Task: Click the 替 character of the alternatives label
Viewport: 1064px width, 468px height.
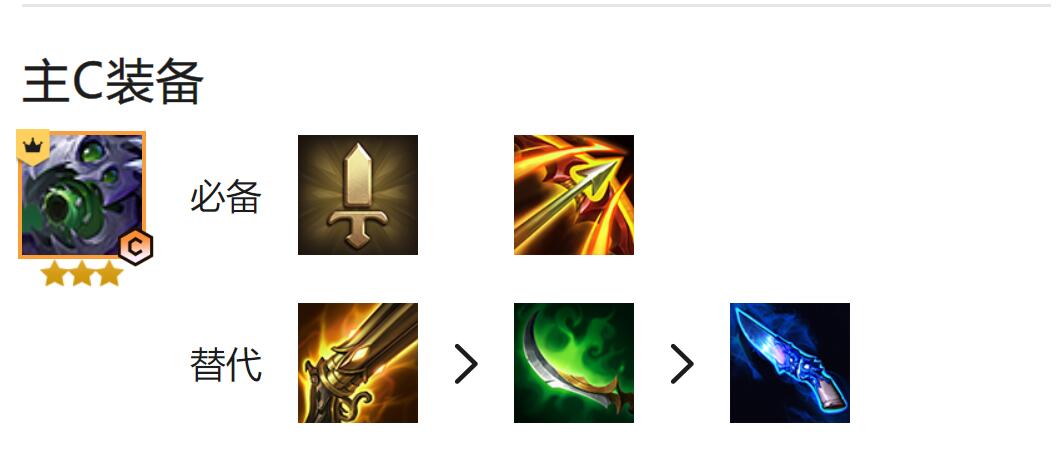Action: pyautogui.click(x=208, y=365)
